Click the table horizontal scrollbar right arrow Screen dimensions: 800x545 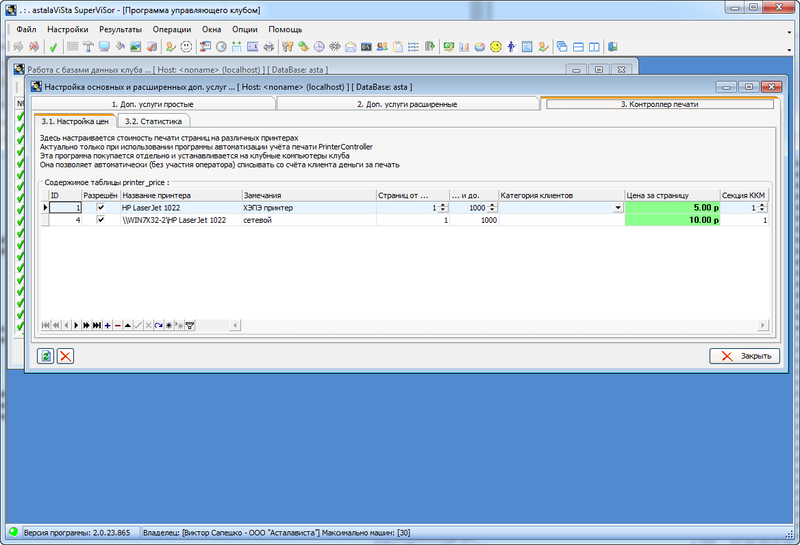pos(763,326)
